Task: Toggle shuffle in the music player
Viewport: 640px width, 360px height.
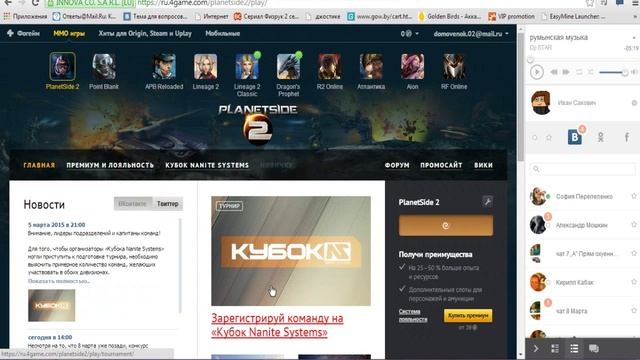Action: [590, 72]
